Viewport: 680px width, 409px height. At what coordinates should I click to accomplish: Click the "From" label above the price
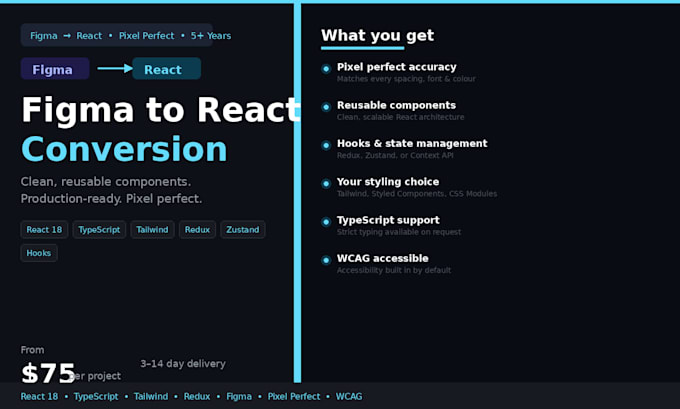click(x=32, y=350)
